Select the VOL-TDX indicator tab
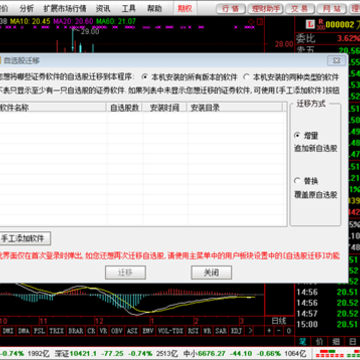Viewport: 360px width, 360px height. click(170, 331)
